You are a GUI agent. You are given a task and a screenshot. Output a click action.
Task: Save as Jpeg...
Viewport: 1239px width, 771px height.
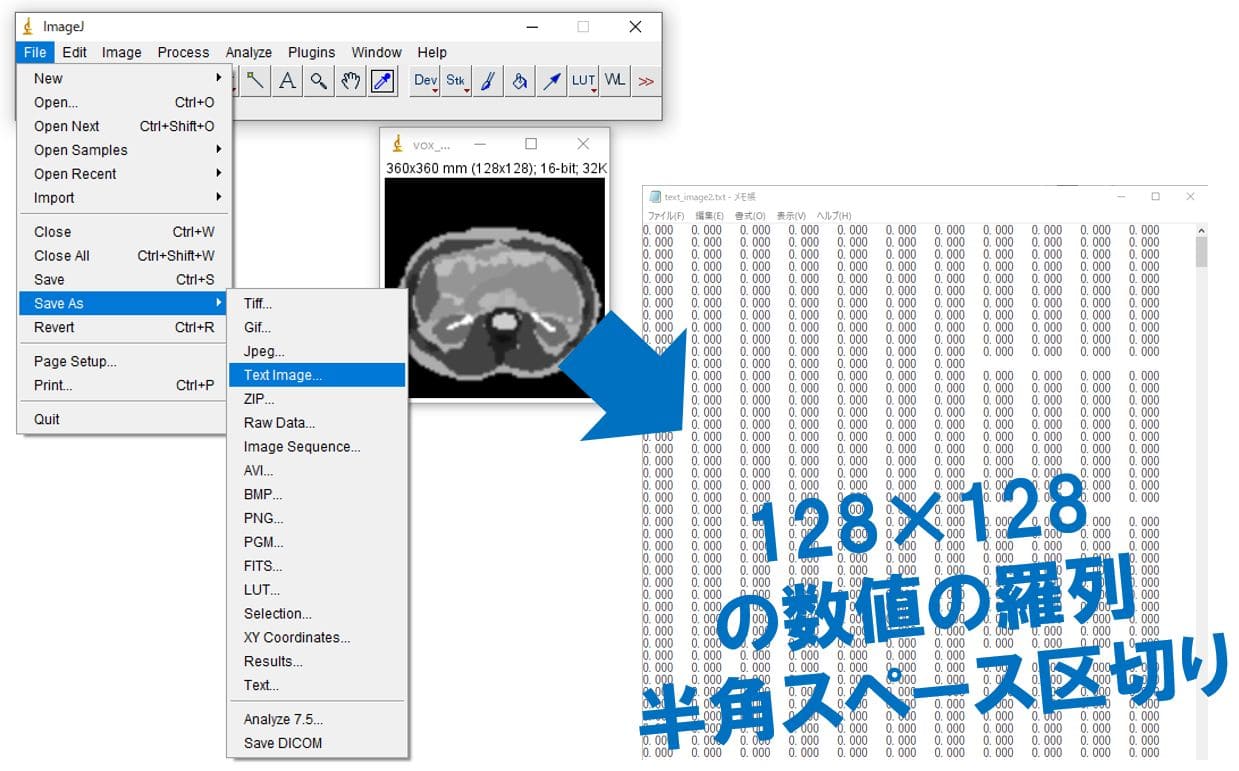coord(317,351)
